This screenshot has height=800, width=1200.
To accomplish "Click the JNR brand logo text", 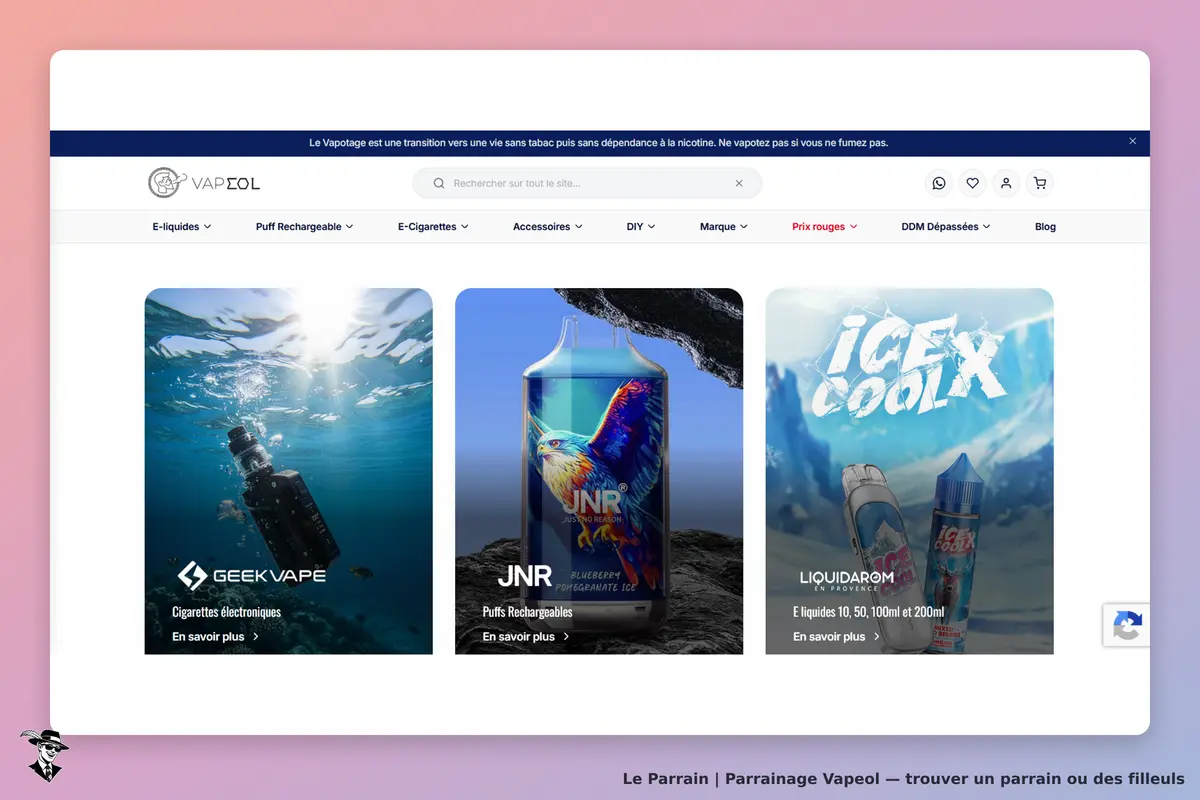I will [x=525, y=575].
